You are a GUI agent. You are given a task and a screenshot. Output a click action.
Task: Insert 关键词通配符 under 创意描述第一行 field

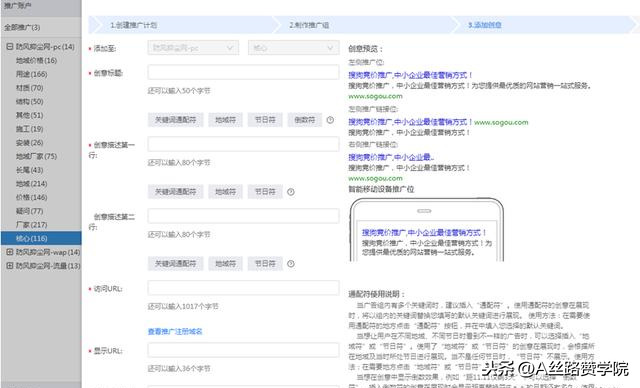pos(176,192)
